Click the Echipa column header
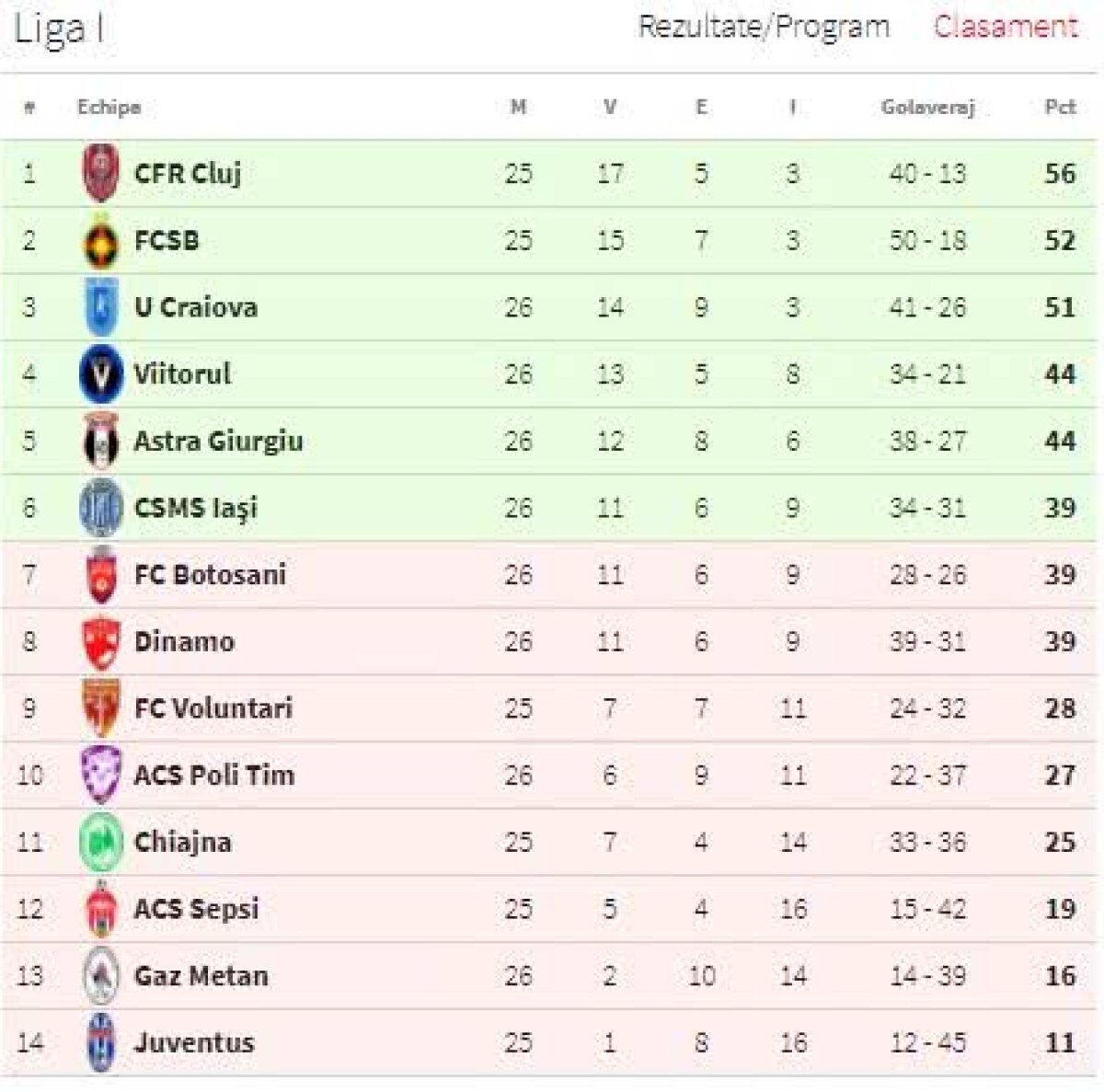This screenshot has width=1104, height=1092. 109,107
